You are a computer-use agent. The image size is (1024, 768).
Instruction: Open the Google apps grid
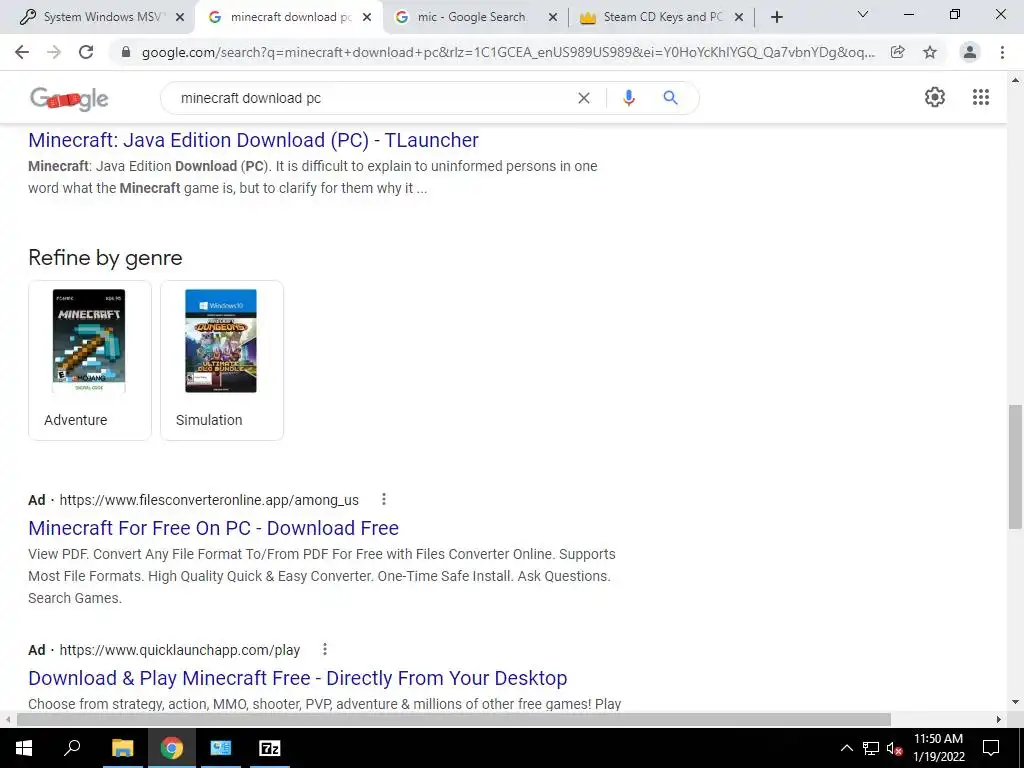click(980, 97)
